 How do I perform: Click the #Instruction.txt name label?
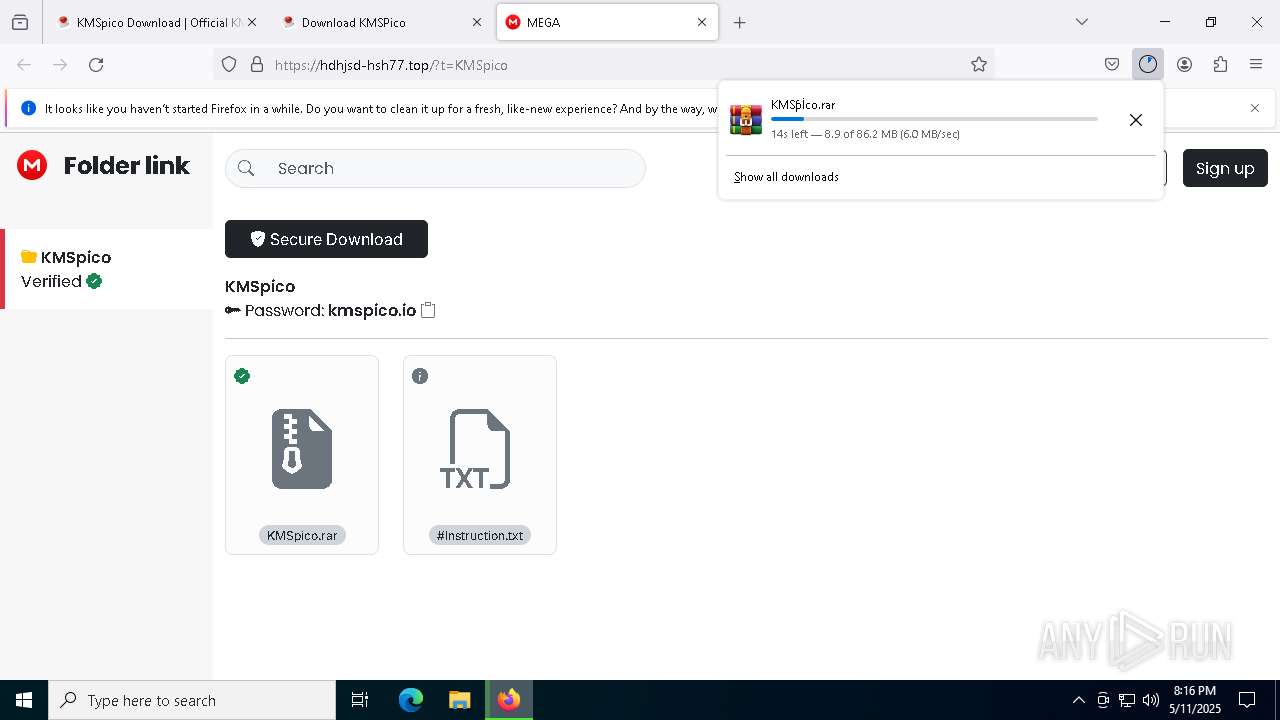[x=480, y=535]
